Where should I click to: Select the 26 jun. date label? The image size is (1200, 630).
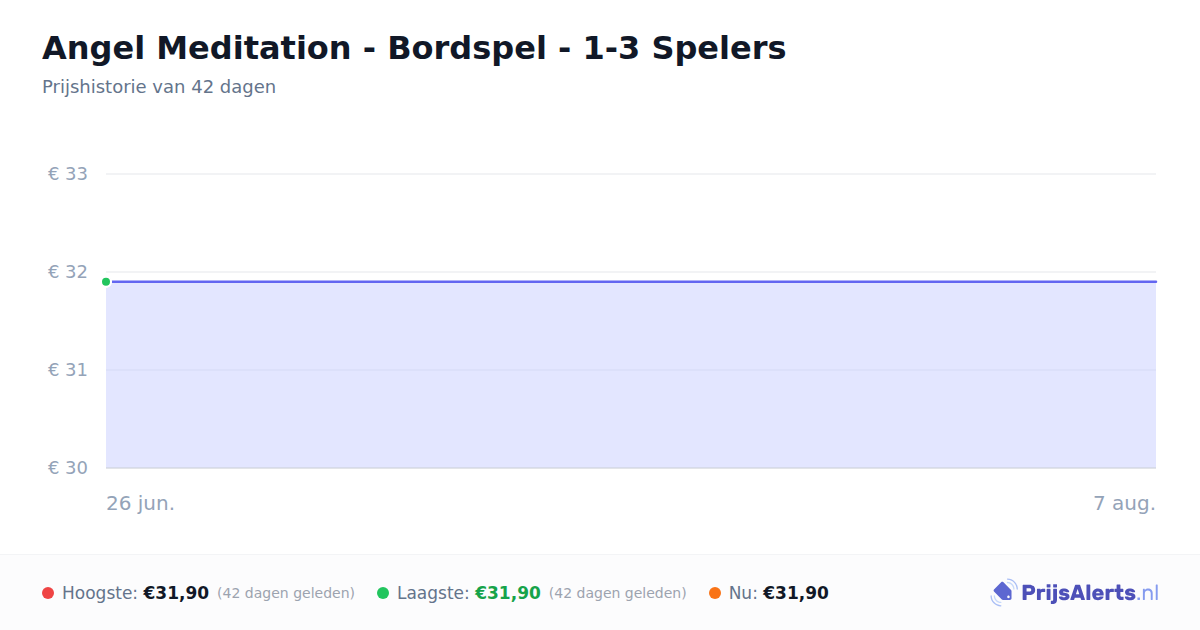[141, 503]
